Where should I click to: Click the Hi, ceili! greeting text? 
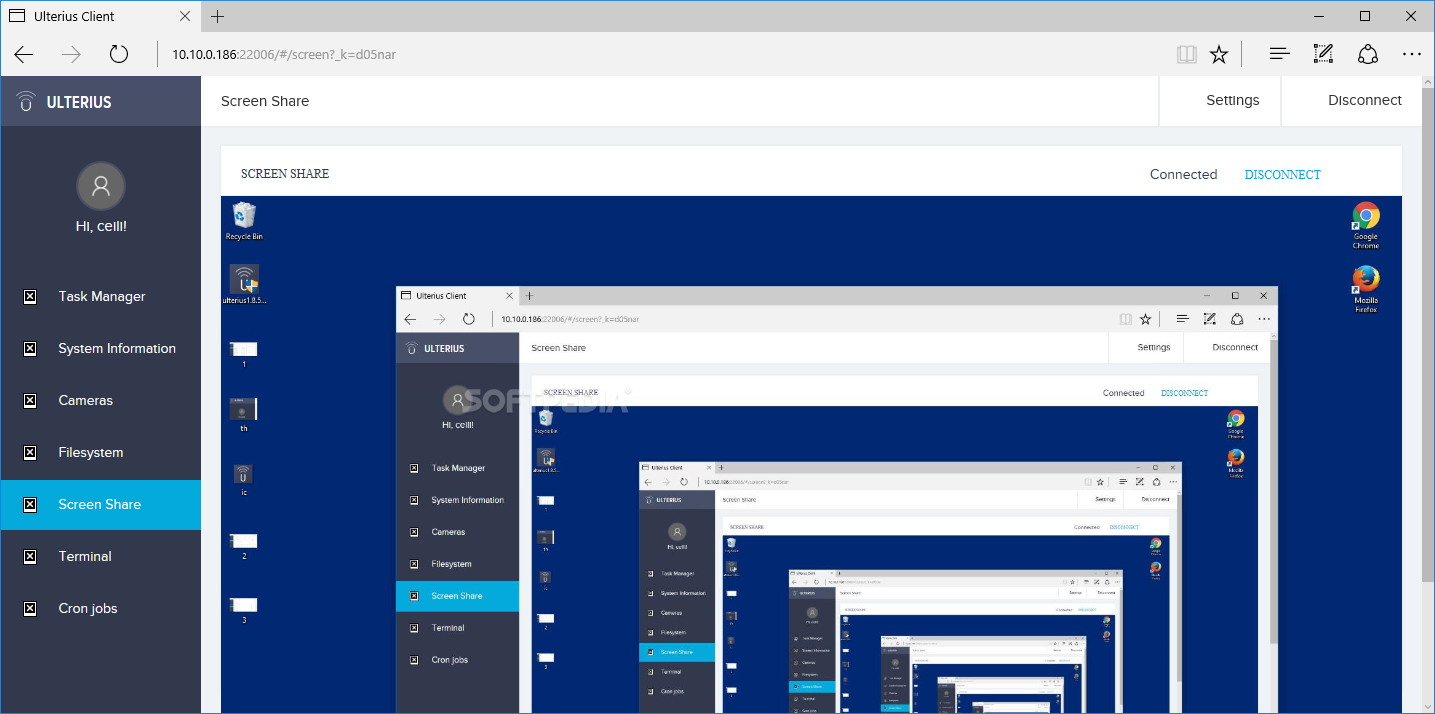tap(101, 226)
